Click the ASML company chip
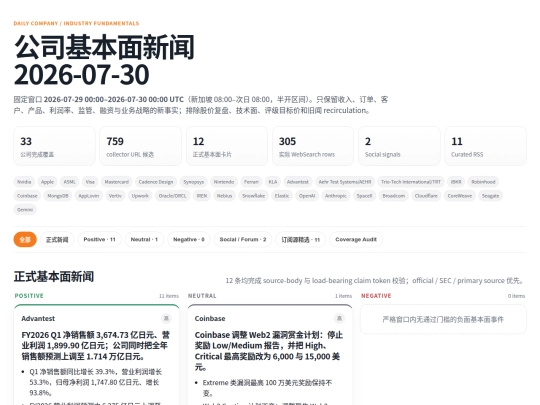 pyautogui.click(x=70, y=182)
